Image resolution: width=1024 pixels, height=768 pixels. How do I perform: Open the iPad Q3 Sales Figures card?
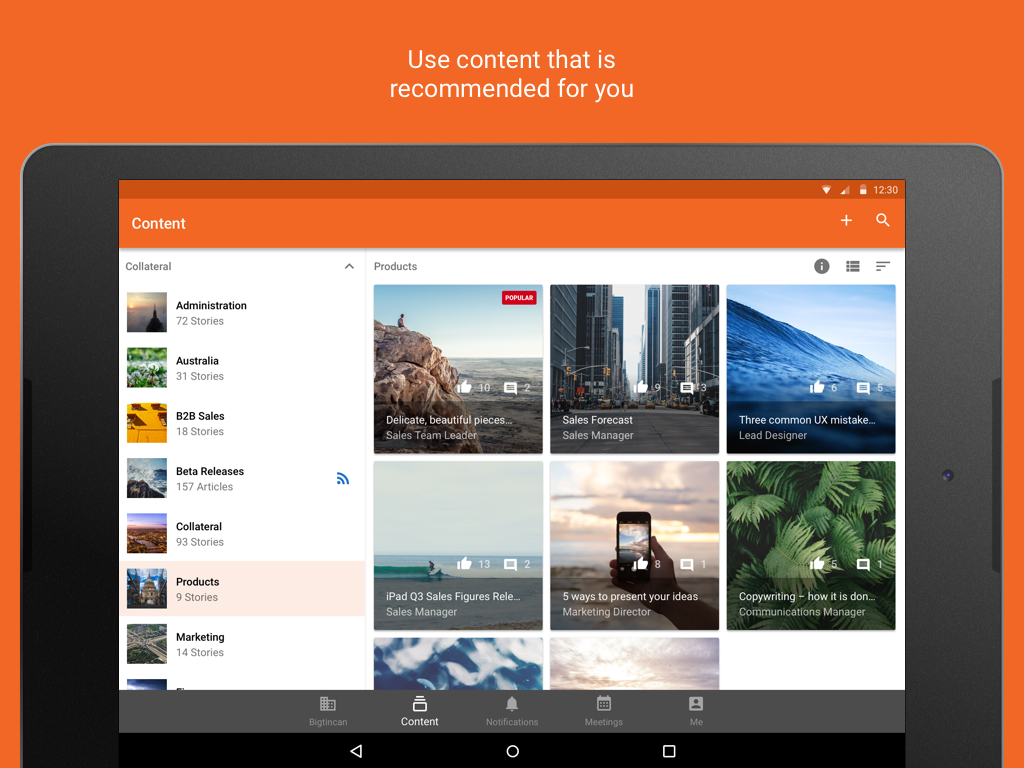458,545
